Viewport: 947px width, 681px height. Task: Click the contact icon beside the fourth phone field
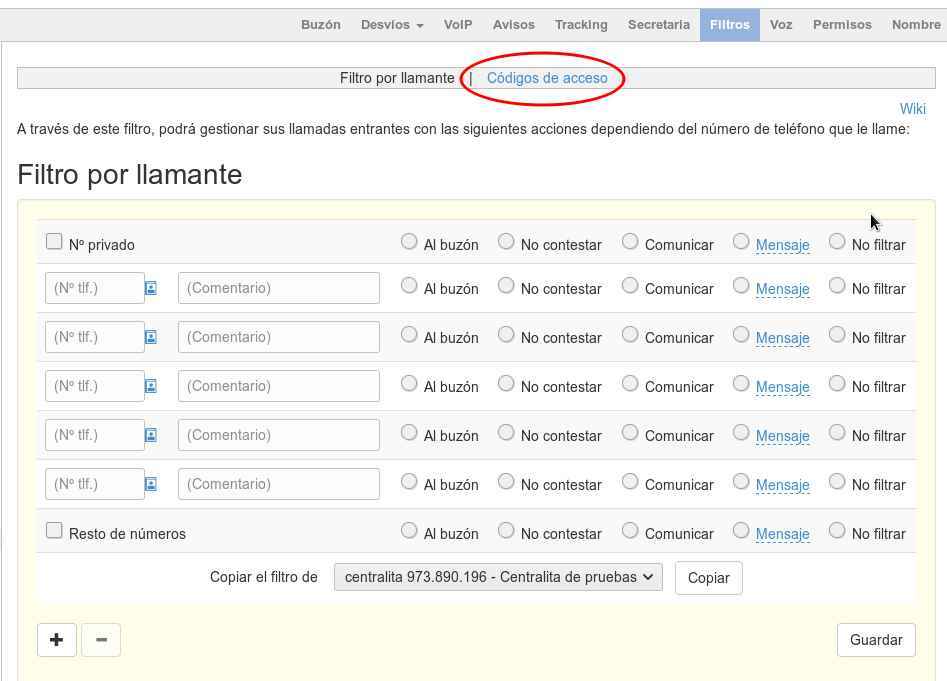tap(150, 434)
